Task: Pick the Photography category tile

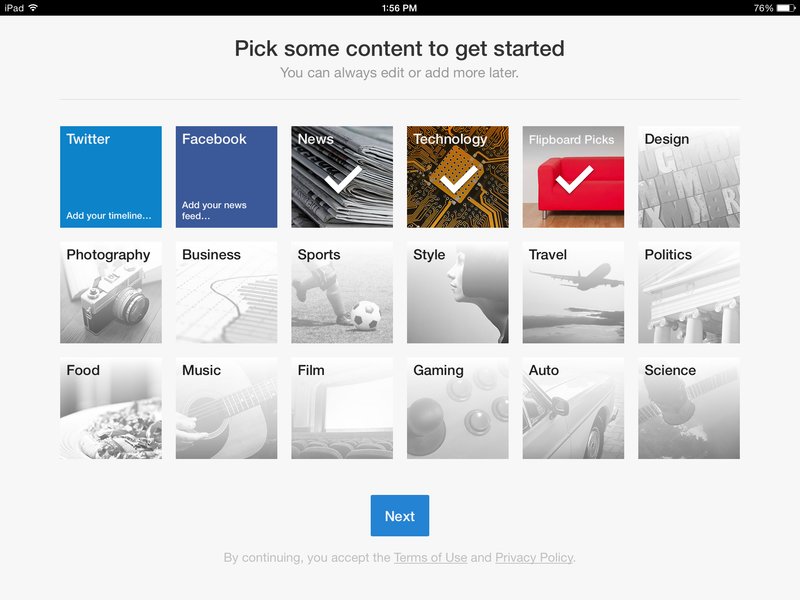Action: (111, 292)
